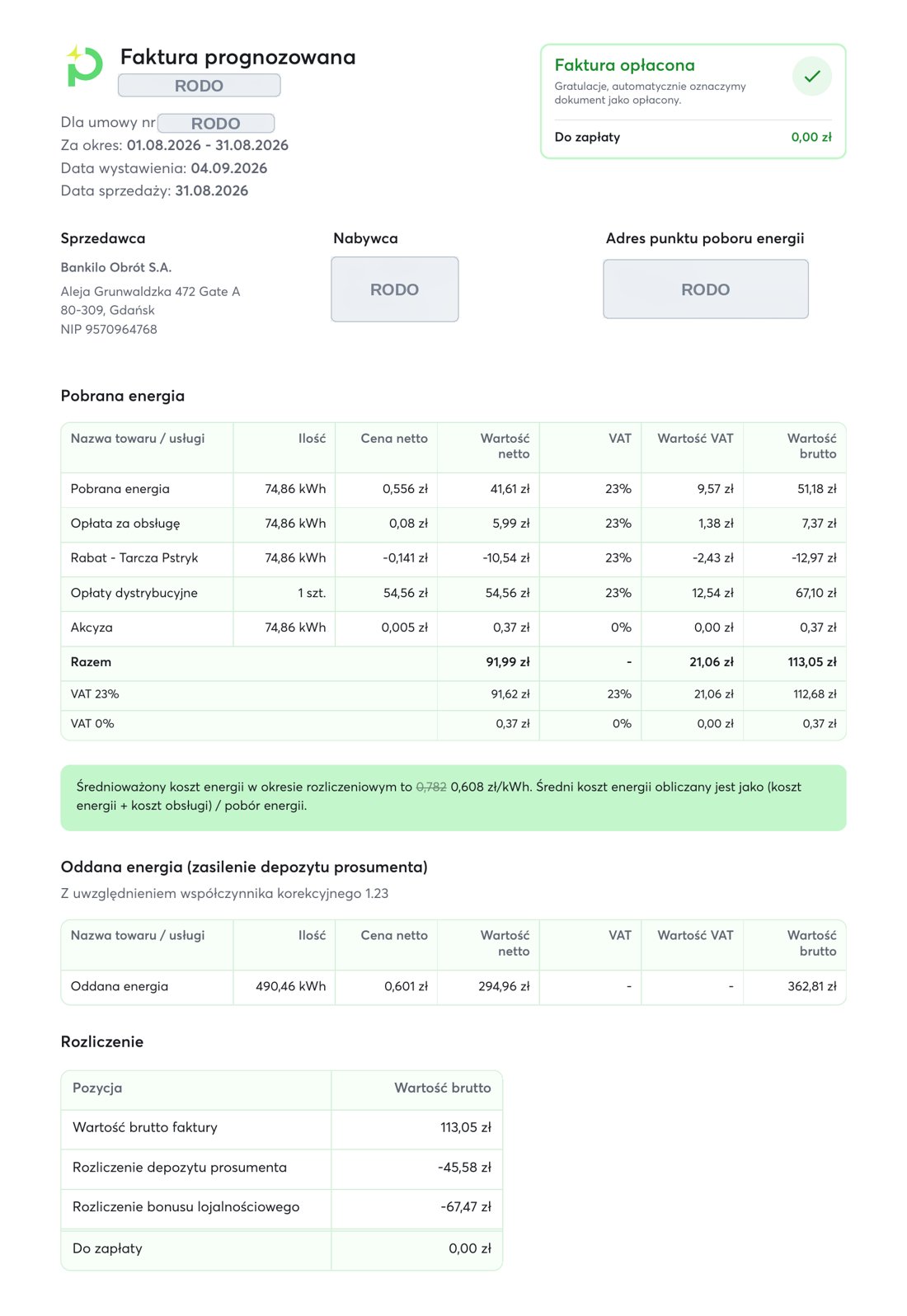Click the green P company logo
This screenshot has height=1316, width=907.
[84, 66]
